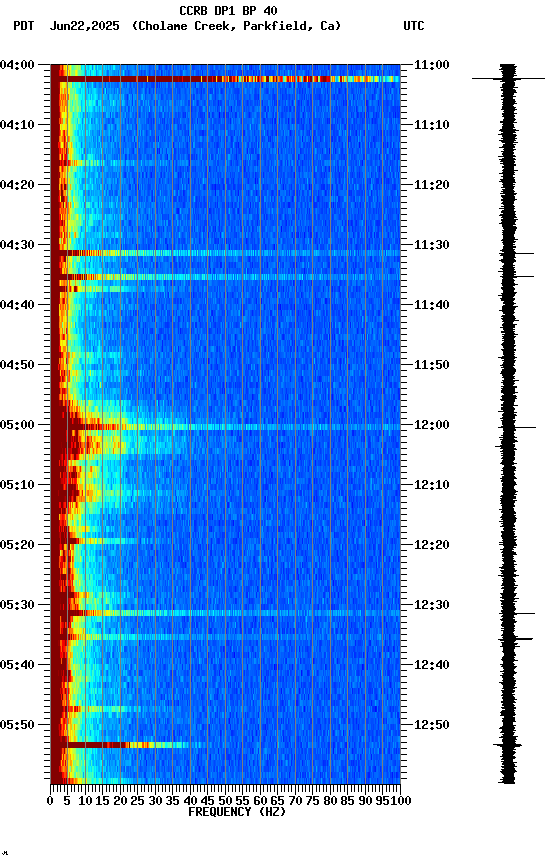Click the 0 Hz frequency axis label
The width and height of the screenshot is (552, 864).
pyautogui.click(x=50, y=801)
